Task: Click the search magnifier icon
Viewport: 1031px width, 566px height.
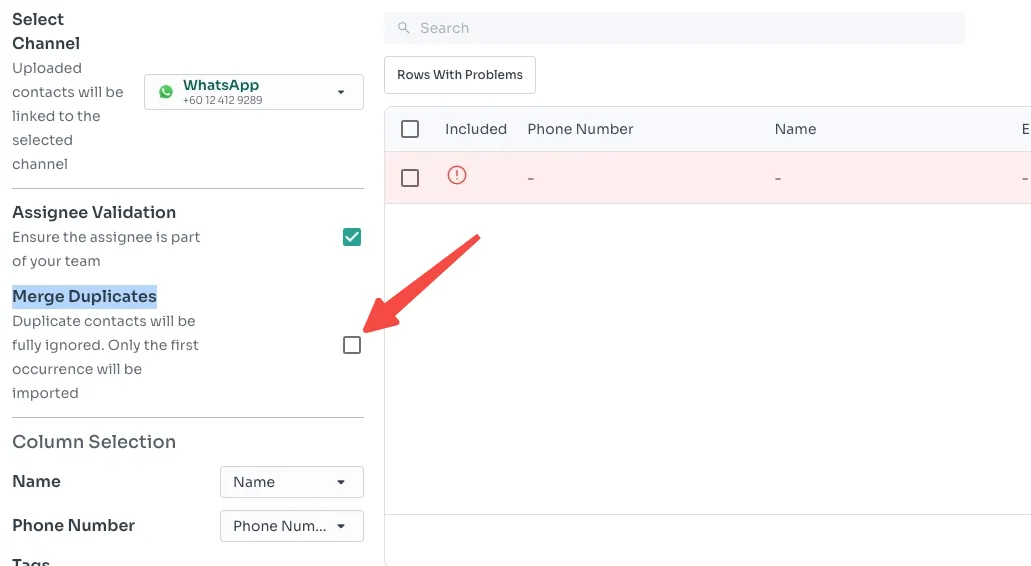Action: click(403, 28)
